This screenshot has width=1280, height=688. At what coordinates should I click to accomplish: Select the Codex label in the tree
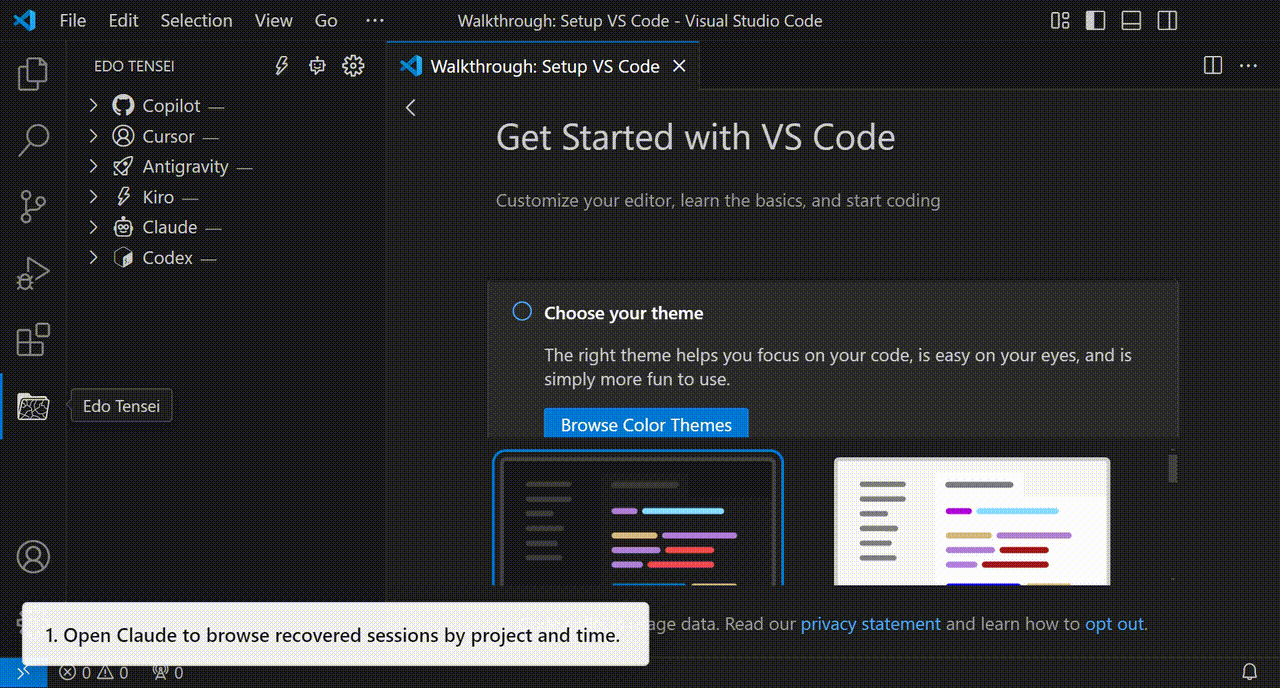pos(168,258)
